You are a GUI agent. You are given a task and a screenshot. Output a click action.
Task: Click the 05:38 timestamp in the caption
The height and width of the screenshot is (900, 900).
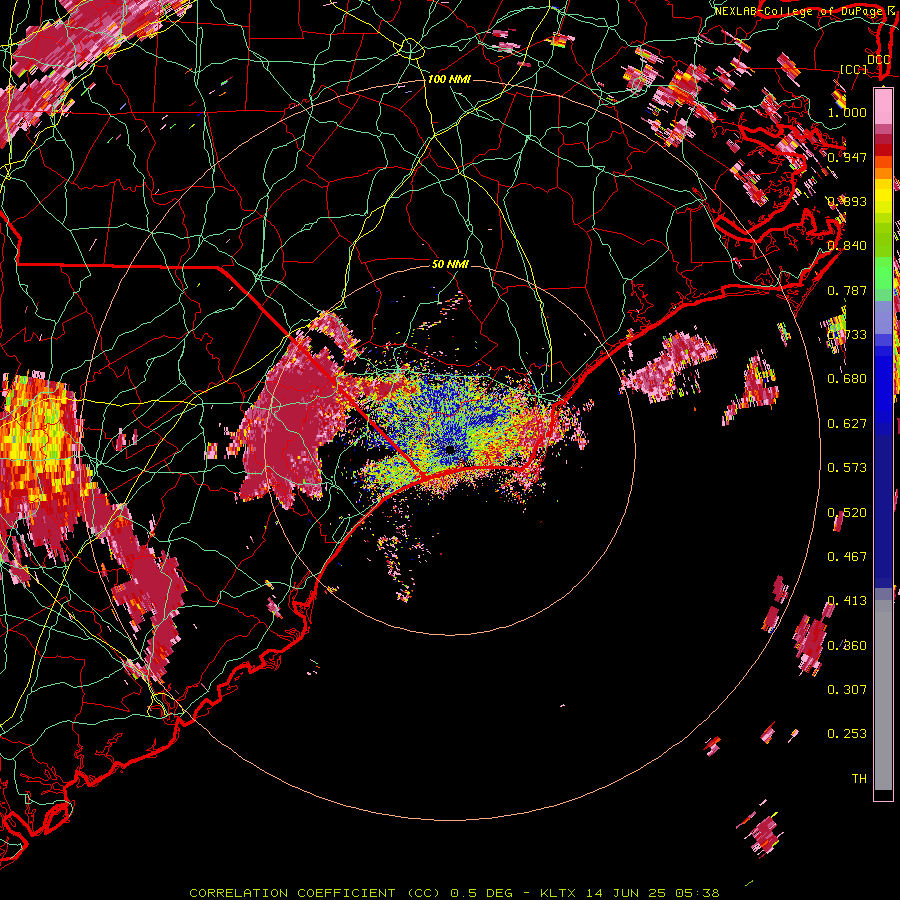696,893
